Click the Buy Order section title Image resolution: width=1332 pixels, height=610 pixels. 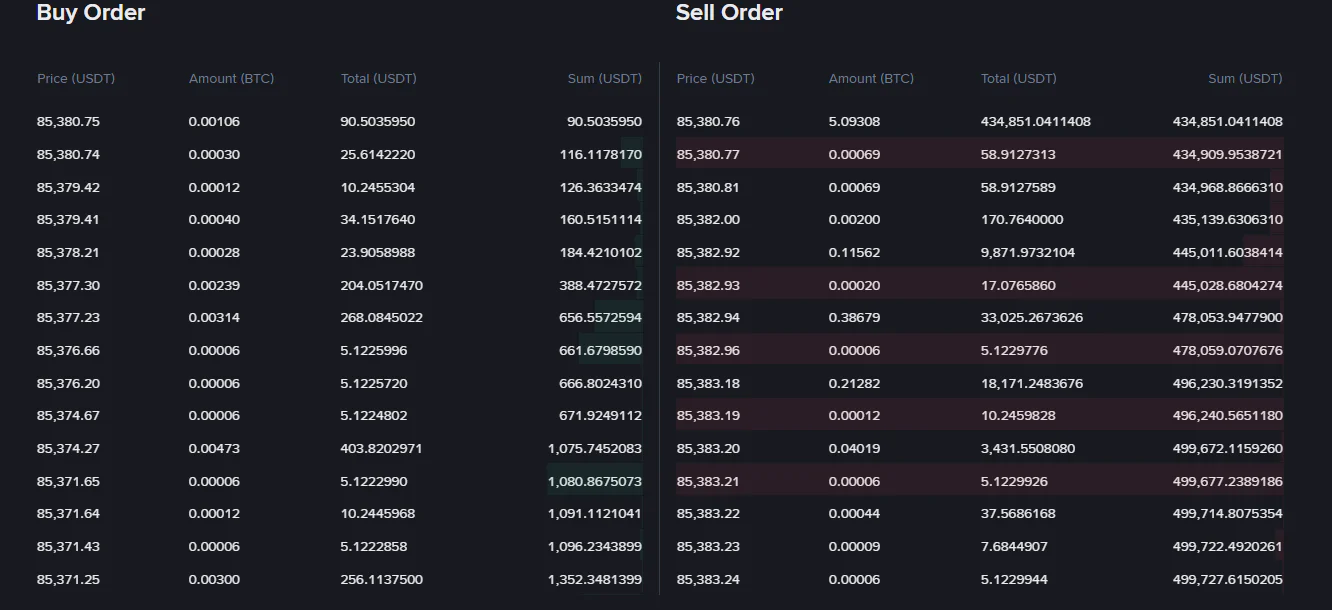point(90,13)
